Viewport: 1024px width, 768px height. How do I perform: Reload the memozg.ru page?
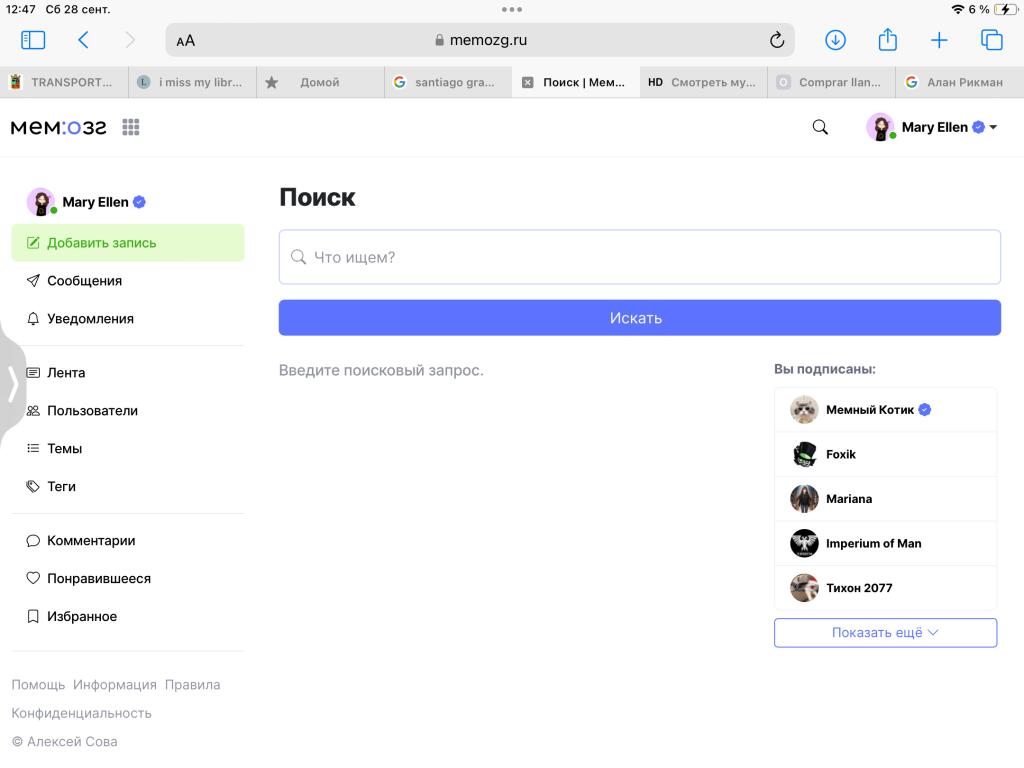(776, 40)
